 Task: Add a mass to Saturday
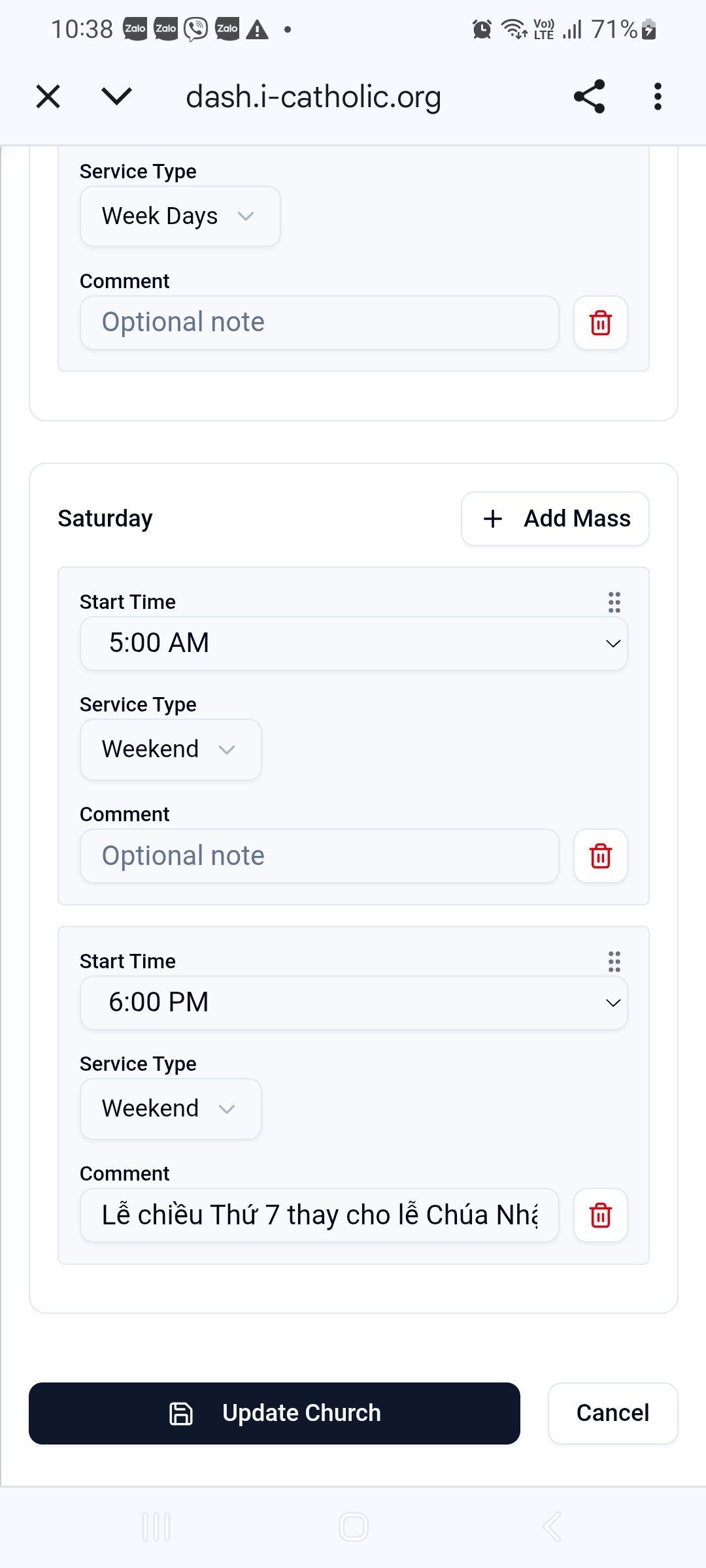555,519
